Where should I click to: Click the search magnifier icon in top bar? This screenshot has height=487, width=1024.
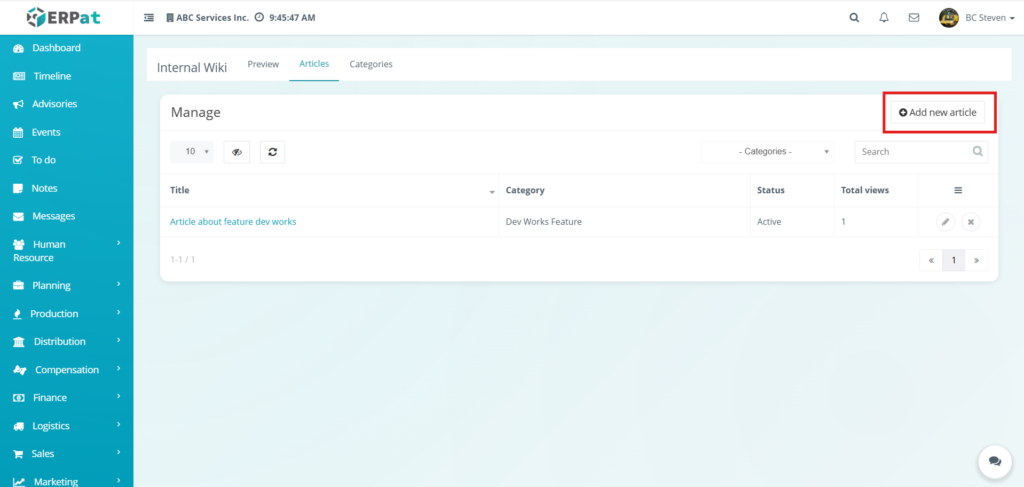coord(853,17)
